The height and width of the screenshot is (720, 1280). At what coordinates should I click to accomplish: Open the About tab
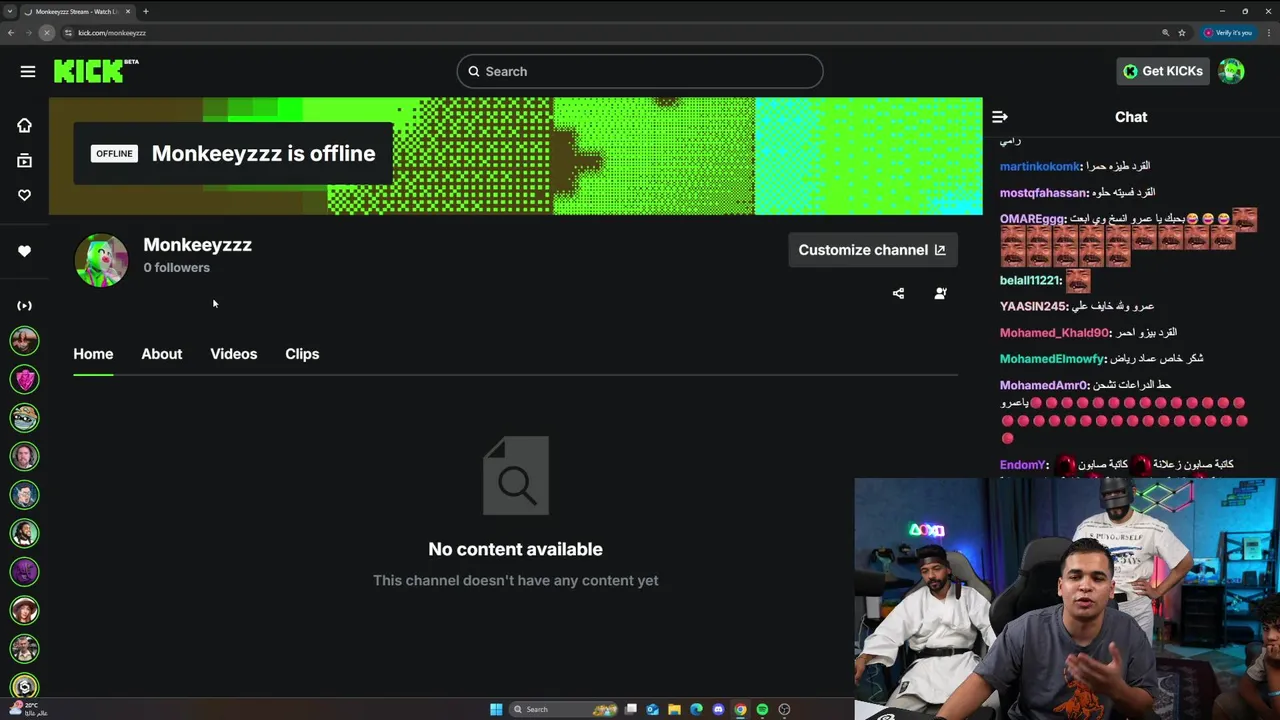pyautogui.click(x=161, y=354)
